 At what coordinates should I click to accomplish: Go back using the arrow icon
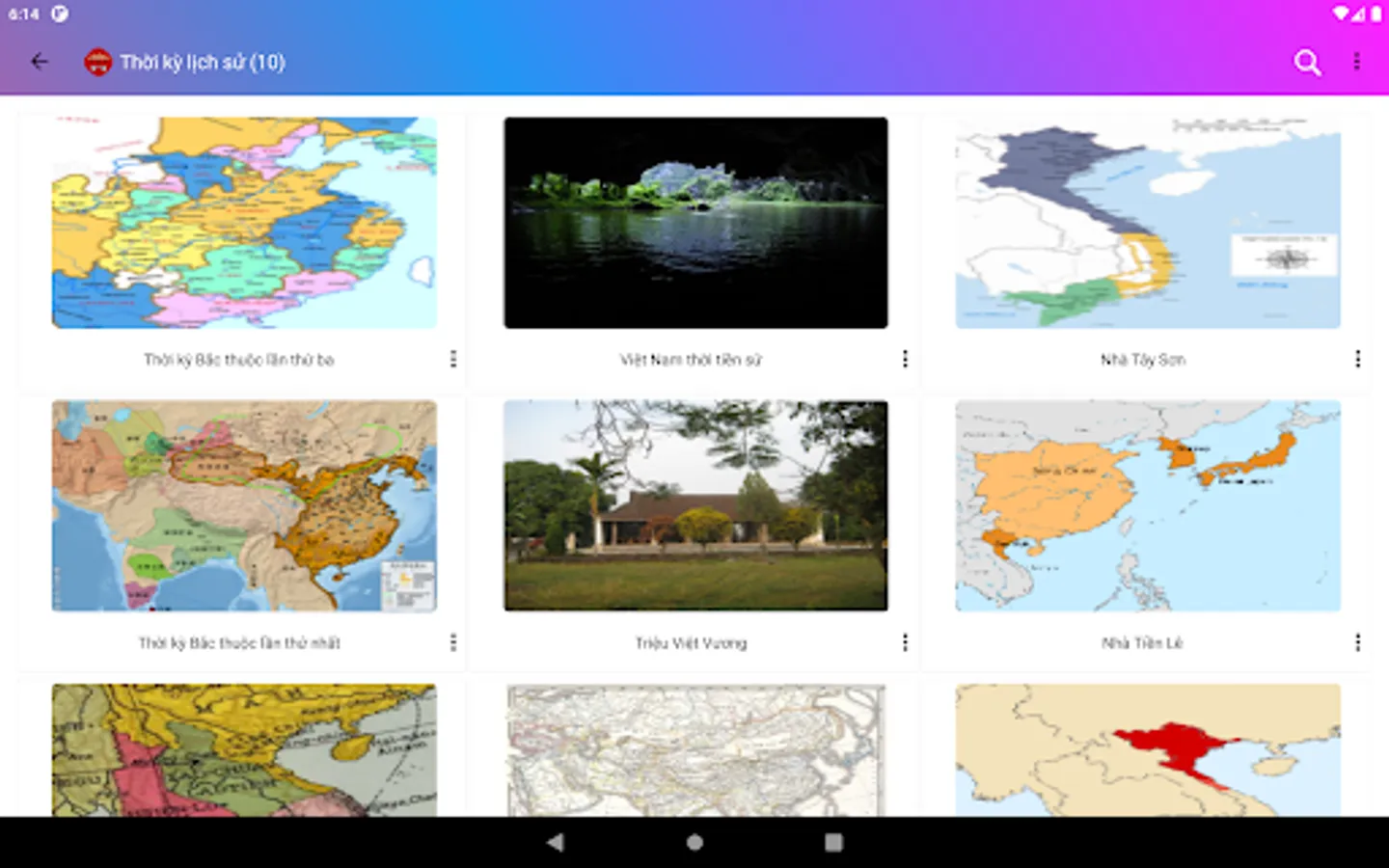[40, 62]
